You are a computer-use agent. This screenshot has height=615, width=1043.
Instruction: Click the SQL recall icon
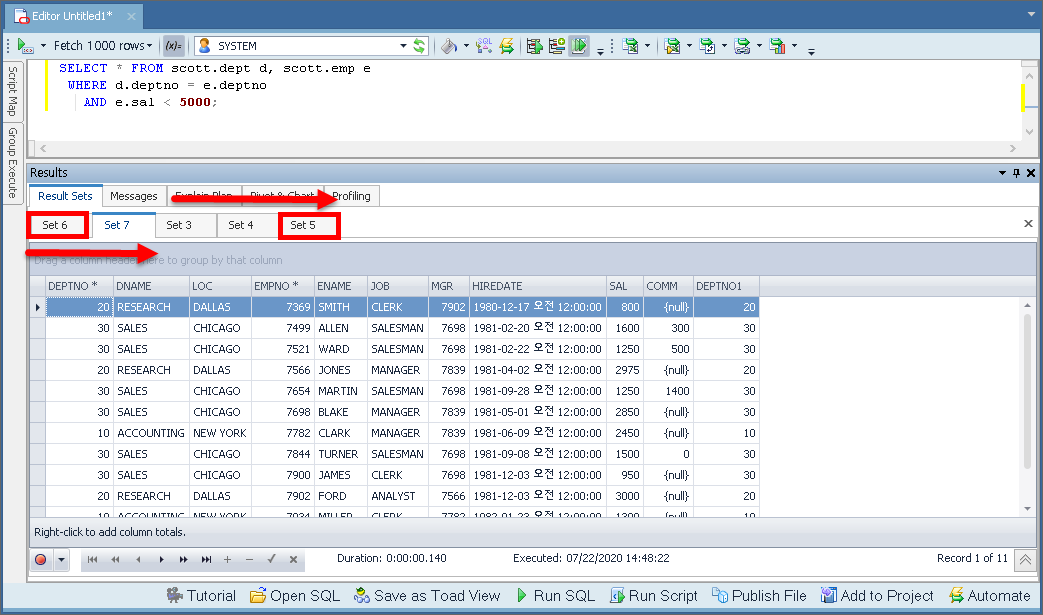click(x=484, y=46)
